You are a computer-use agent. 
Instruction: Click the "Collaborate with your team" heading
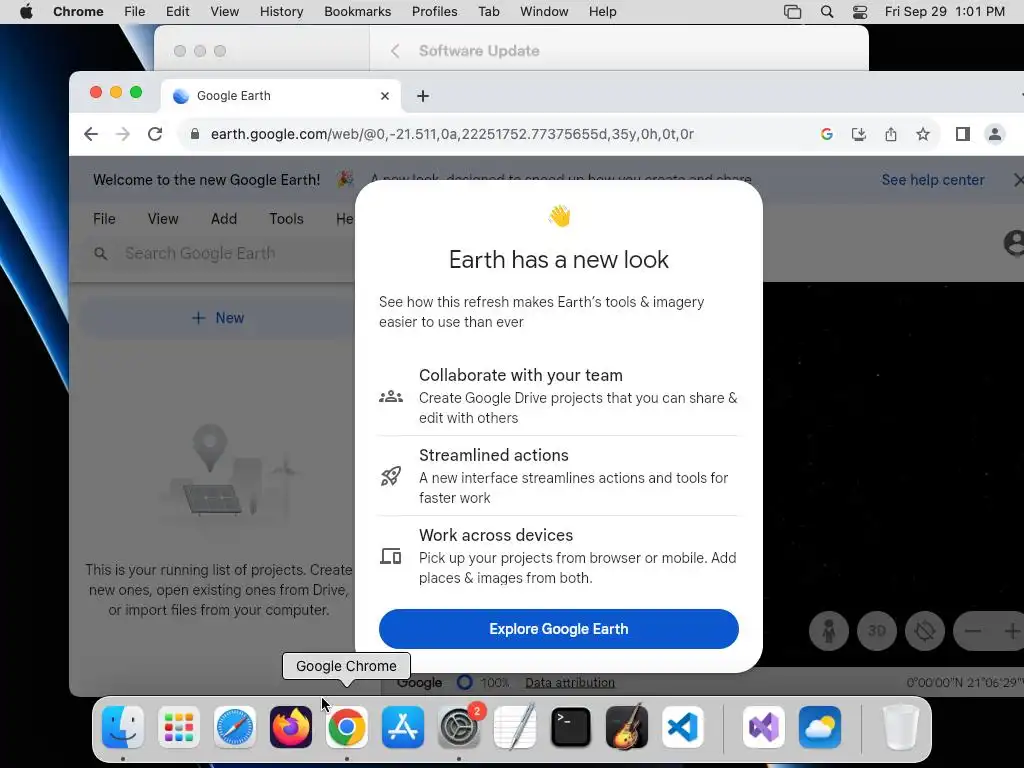[x=520, y=376]
